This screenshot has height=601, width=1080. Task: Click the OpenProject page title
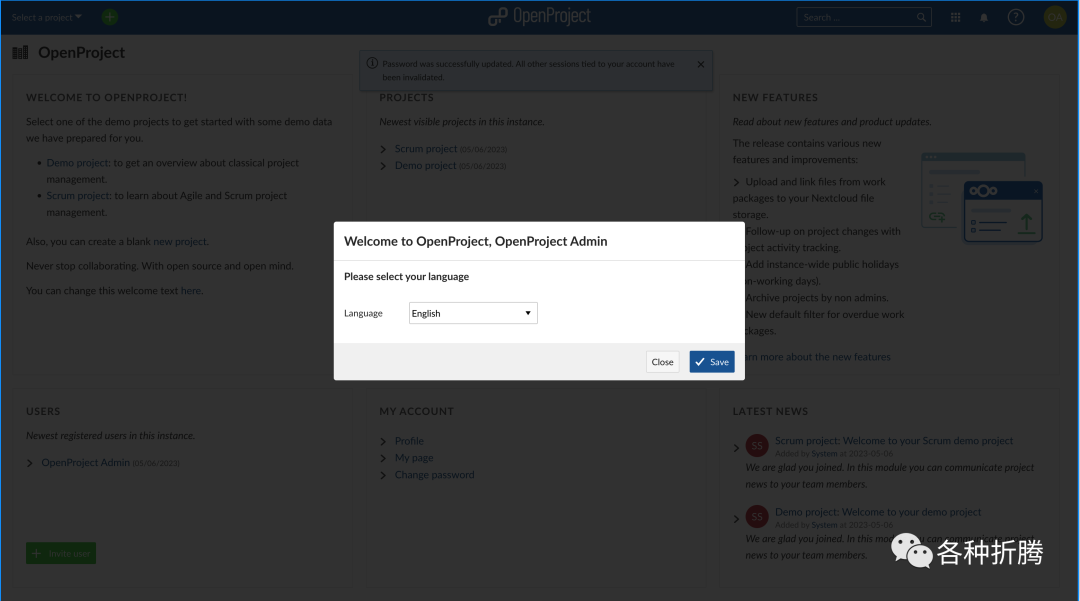click(x=81, y=52)
